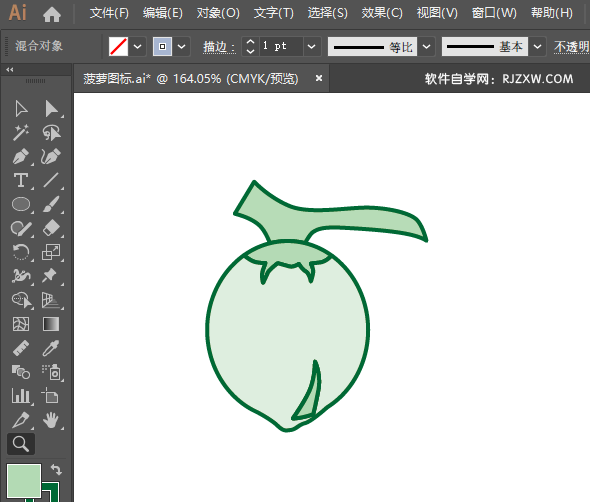This screenshot has height=502, width=590.
Task: Select the Rotate tool
Action: (21, 252)
